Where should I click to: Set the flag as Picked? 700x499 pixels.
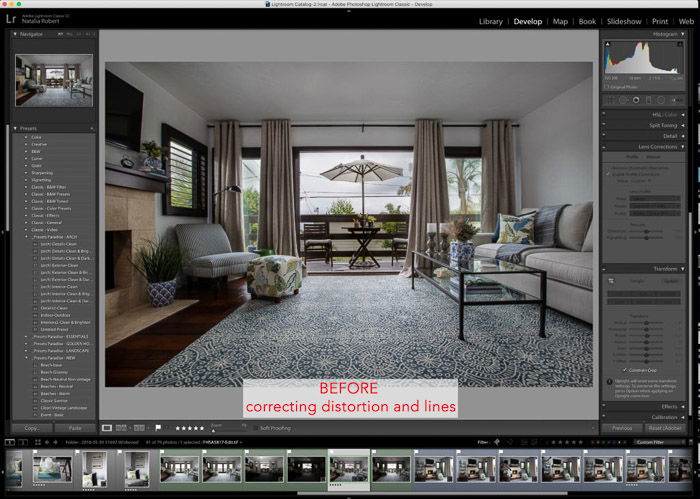158,428
